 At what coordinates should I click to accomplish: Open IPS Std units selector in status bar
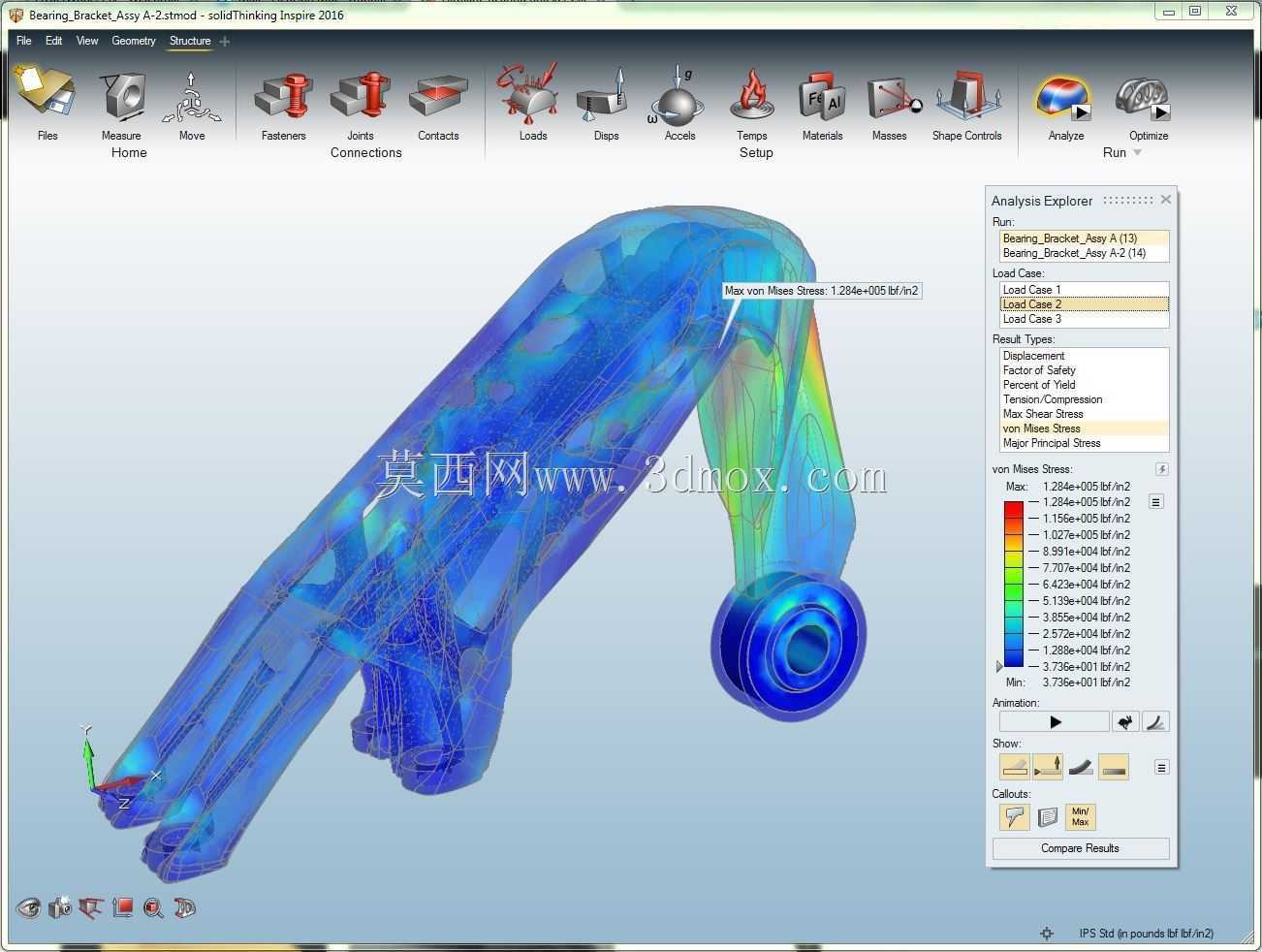(1146, 934)
